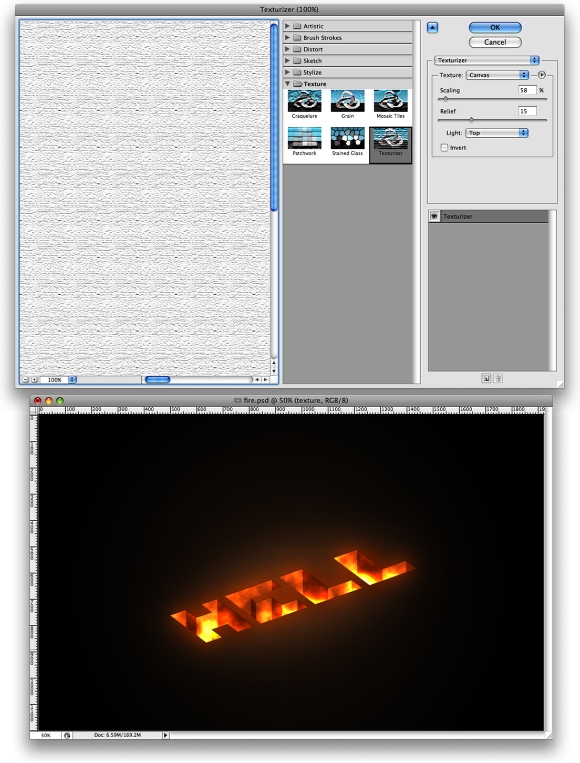This screenshot has width=580, height=763.
Task: Click the zoom in plus button in preview
Action: (x=34, y=380)
